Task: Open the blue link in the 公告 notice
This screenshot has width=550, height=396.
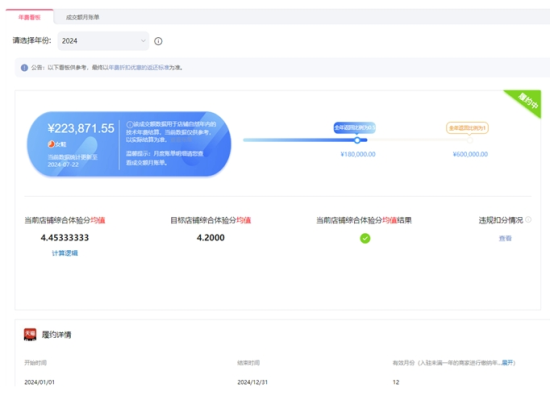Action: pos(139,67)
